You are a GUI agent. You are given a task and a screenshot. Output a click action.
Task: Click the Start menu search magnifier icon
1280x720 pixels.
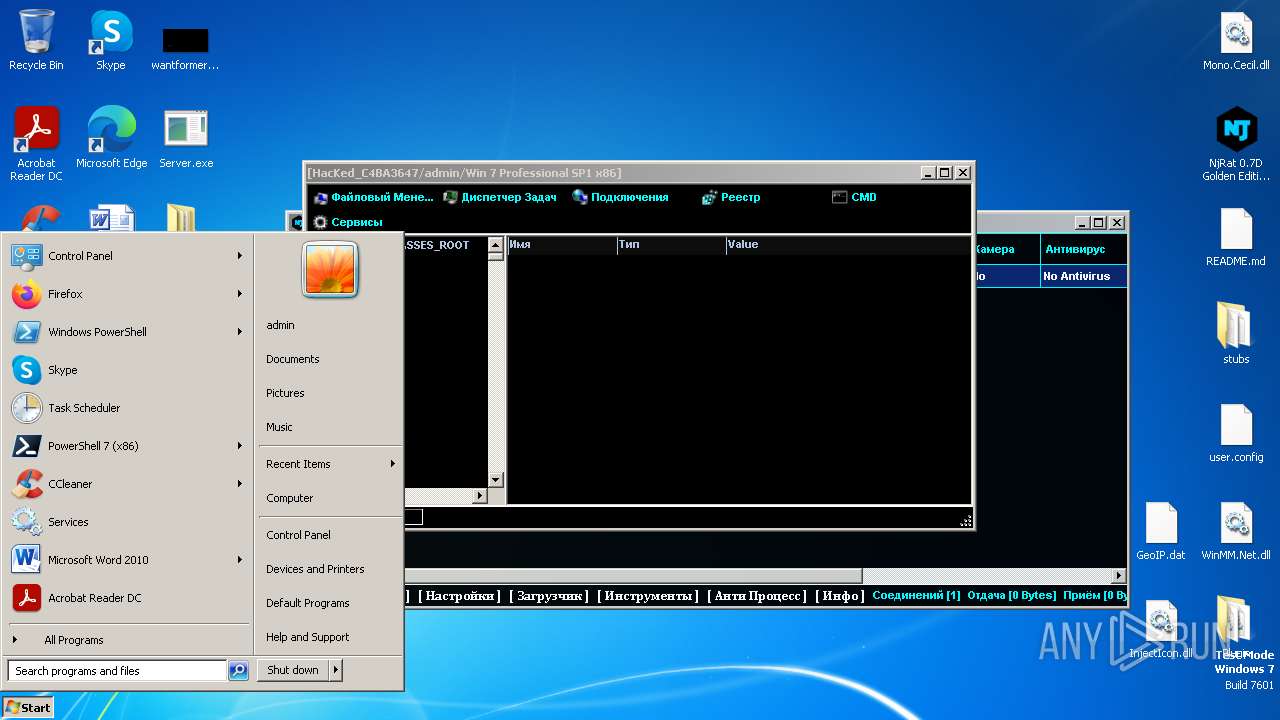(238, 671)
